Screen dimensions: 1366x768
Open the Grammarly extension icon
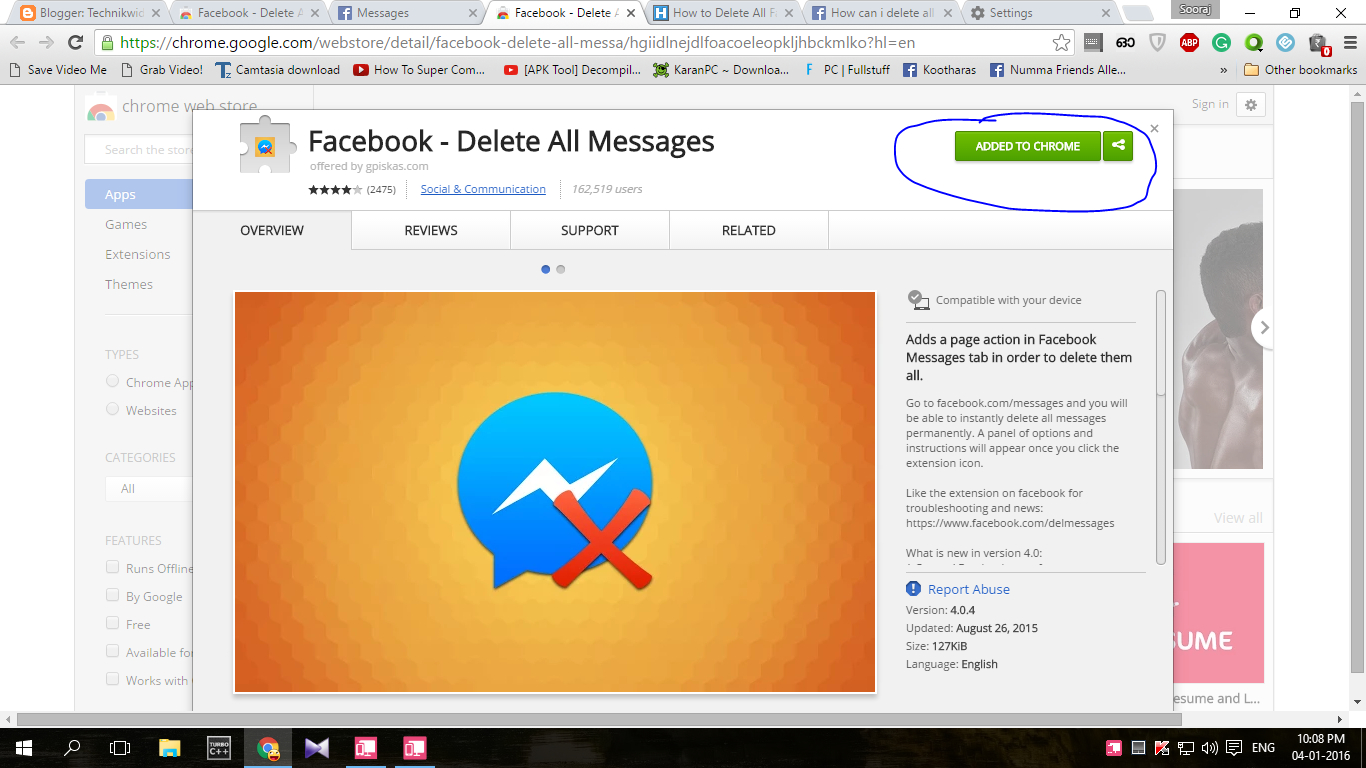[x=1221, y=43]
